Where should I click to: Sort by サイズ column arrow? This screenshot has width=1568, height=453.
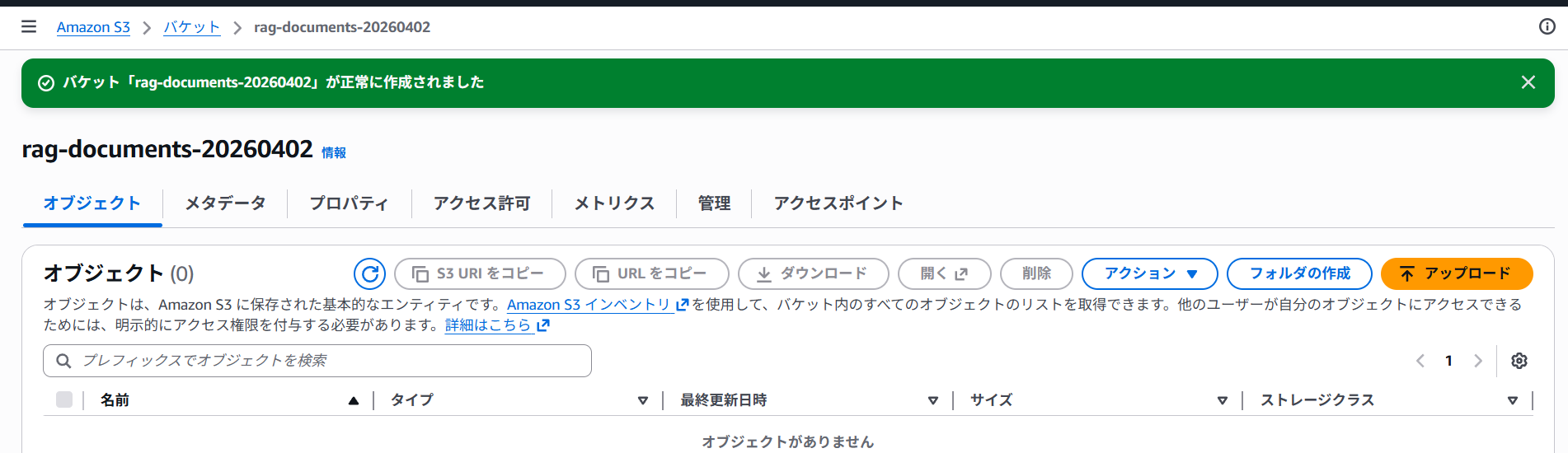[x=1222, y=400]
